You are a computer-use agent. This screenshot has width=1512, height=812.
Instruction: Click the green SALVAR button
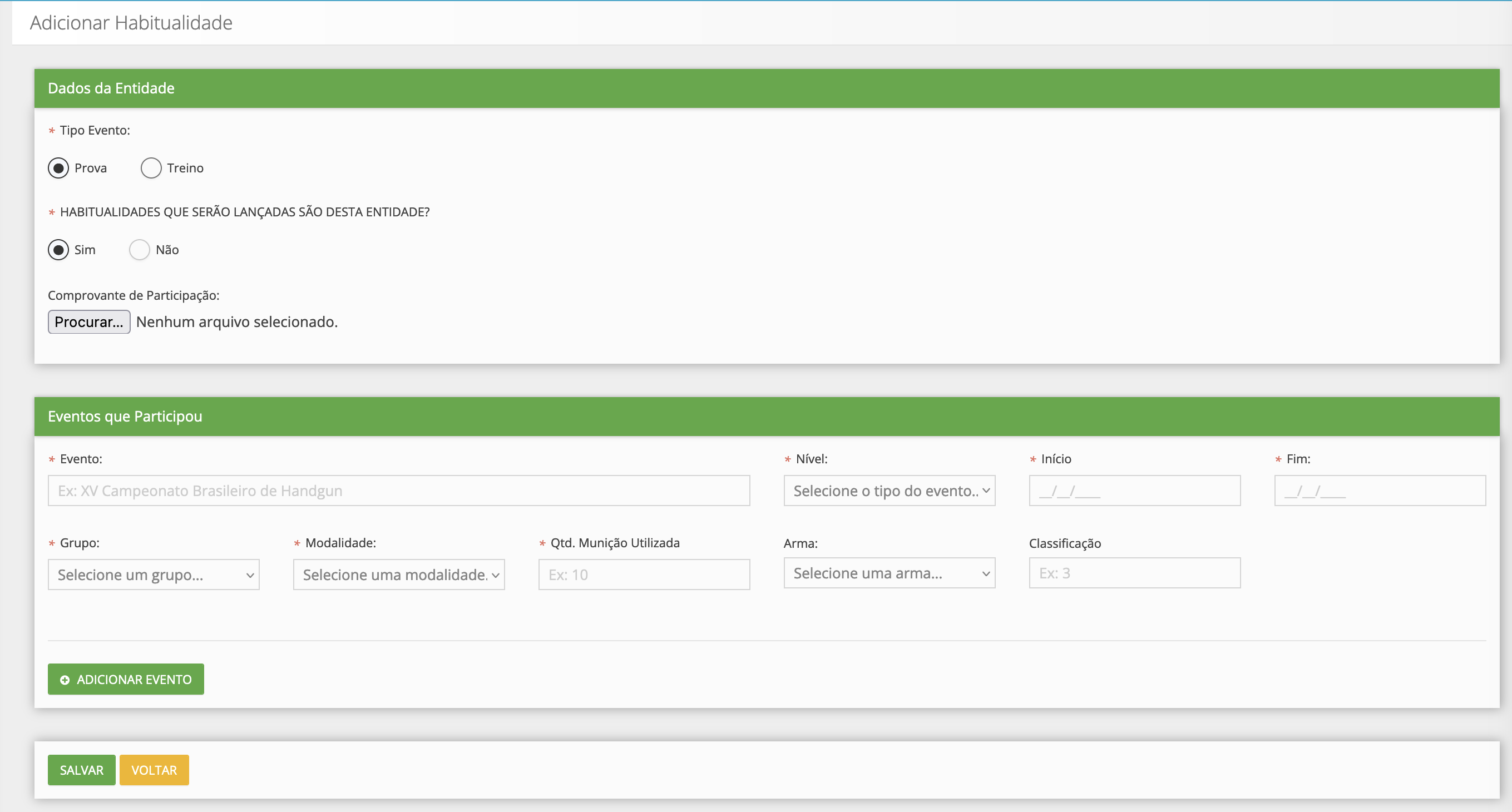pos(81,770)
